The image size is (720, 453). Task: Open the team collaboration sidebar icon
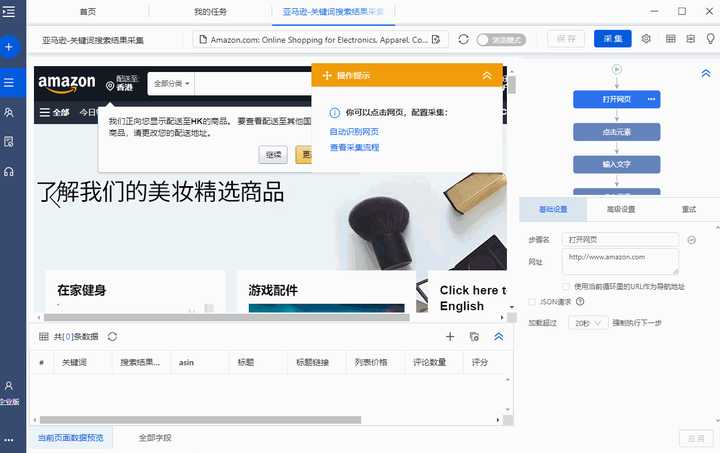(x=9, y=112)
